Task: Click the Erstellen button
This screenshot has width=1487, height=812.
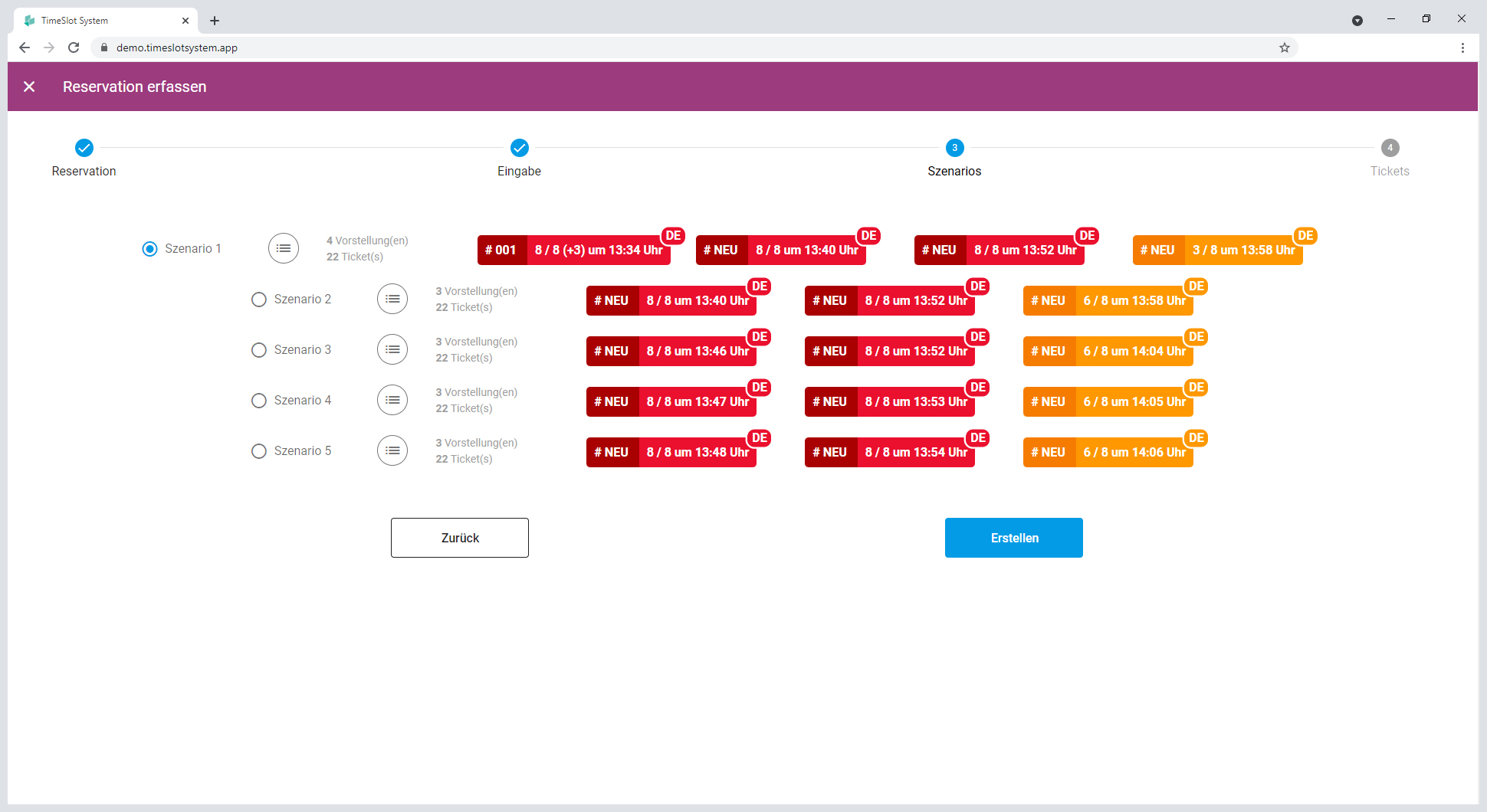Action: (x=1014, y=538)
